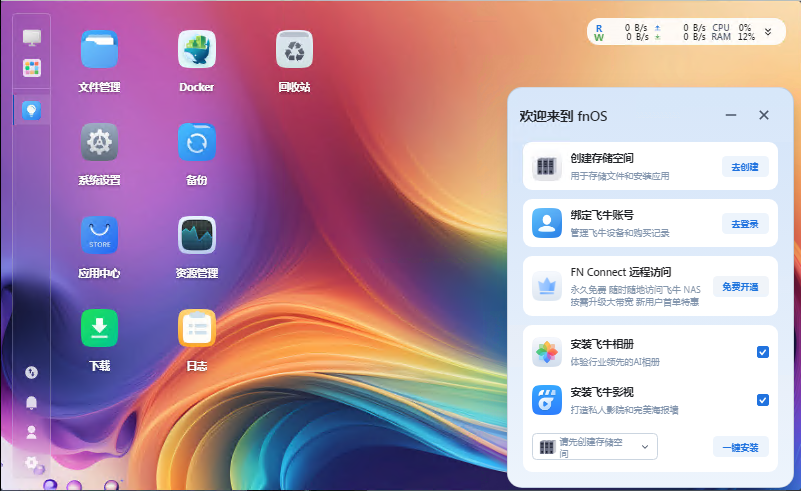Screen dimensions: 801x491
Task: Open the 日志 log app
Action: [197, 329]
